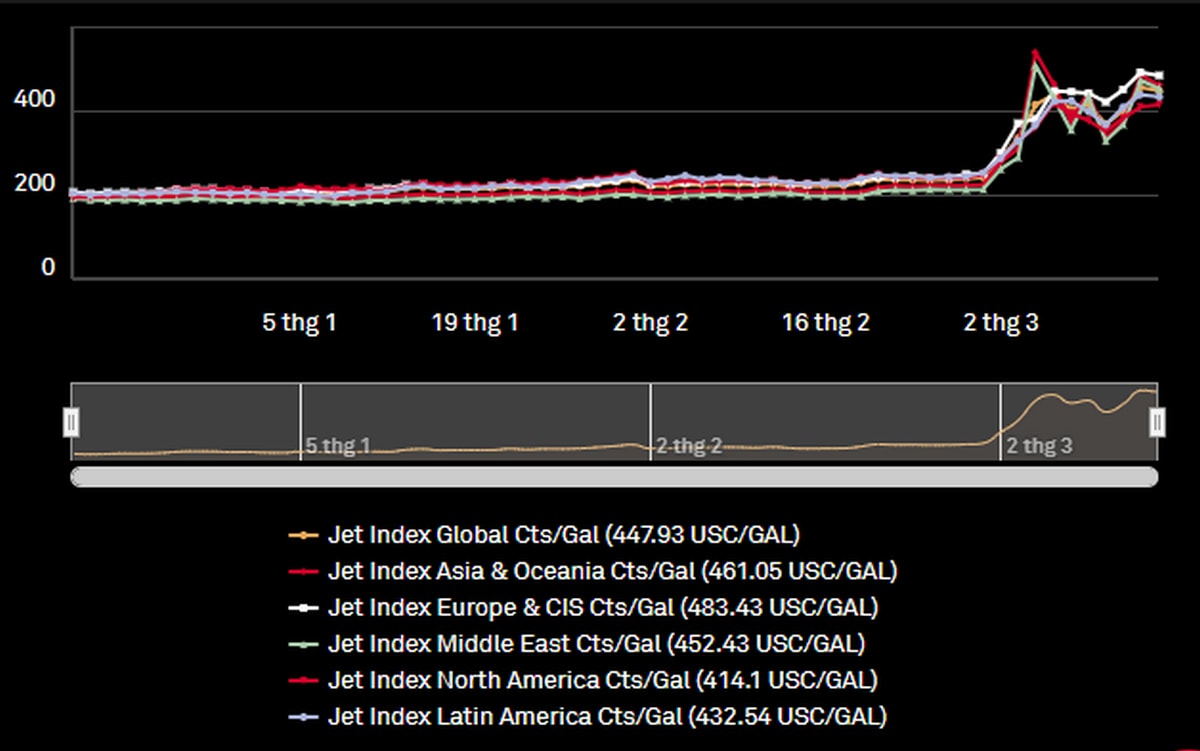The image size is (1200, 751).
Task: Click the Asia & Oceania legend line marker
Action: coord(302,572)
